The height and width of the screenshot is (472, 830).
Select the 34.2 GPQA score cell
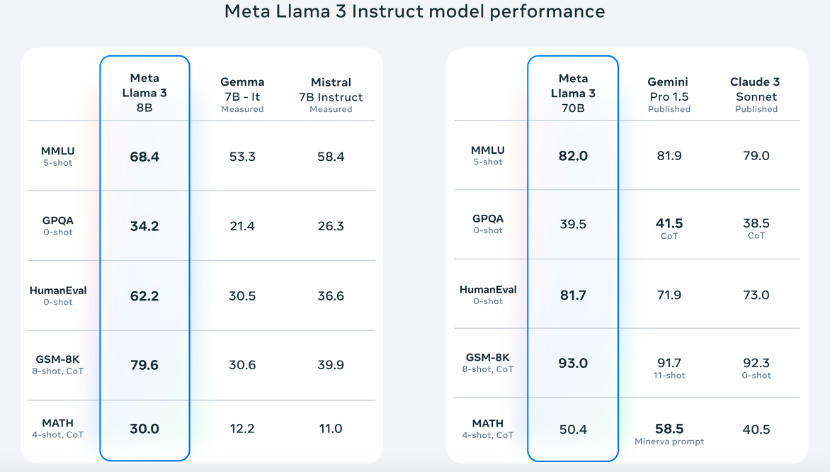point(145,226)
